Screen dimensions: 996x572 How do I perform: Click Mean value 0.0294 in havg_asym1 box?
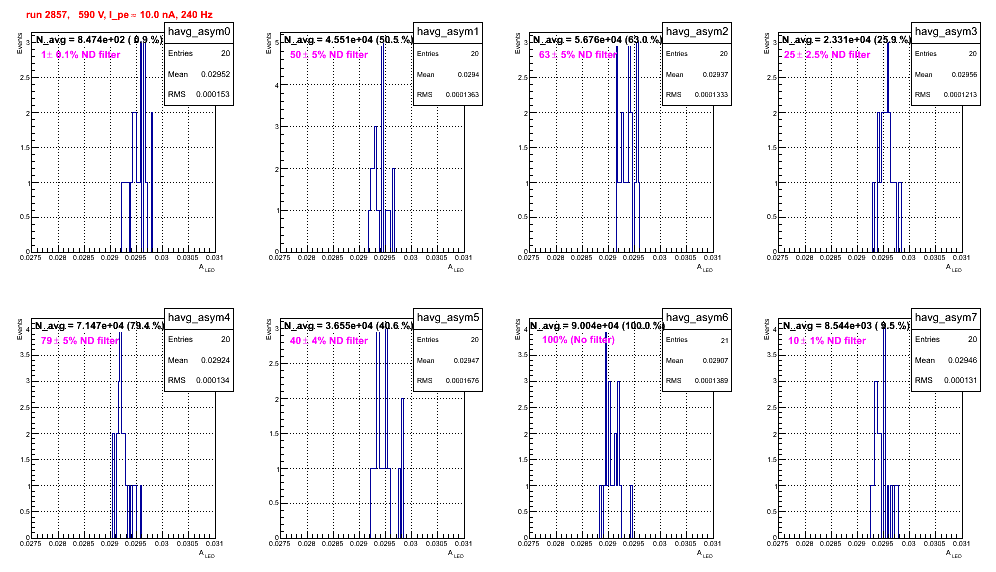(x=468, y=75)
